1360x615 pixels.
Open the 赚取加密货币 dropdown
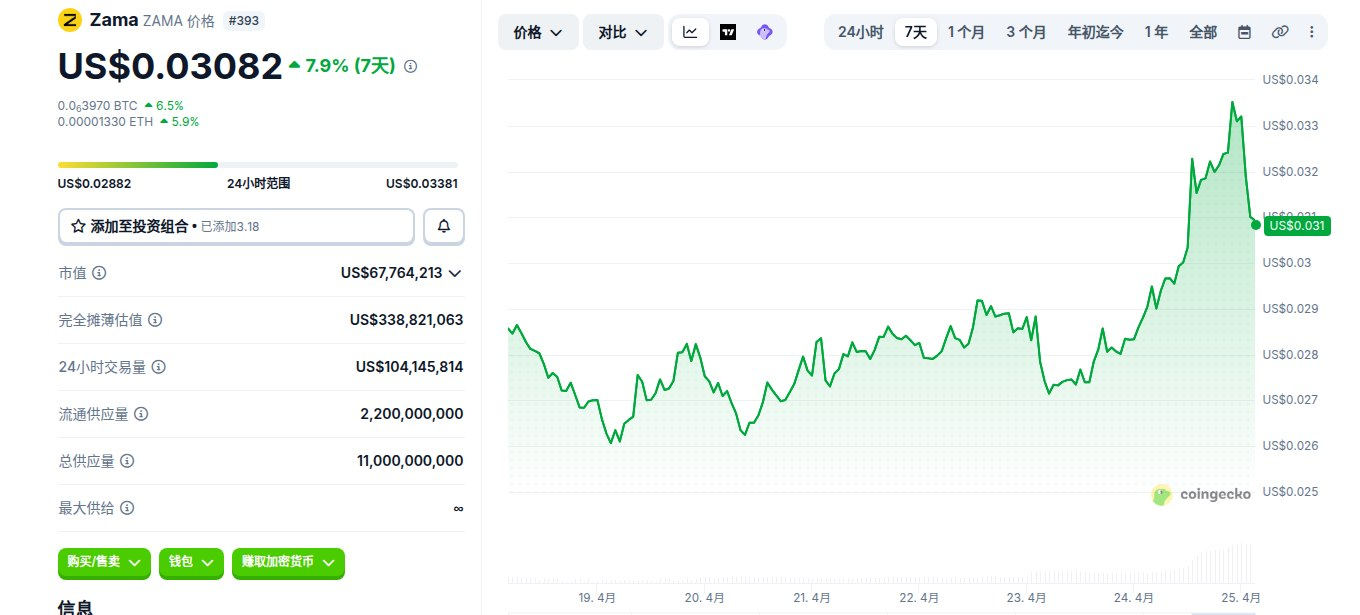(x=288, y=562)
